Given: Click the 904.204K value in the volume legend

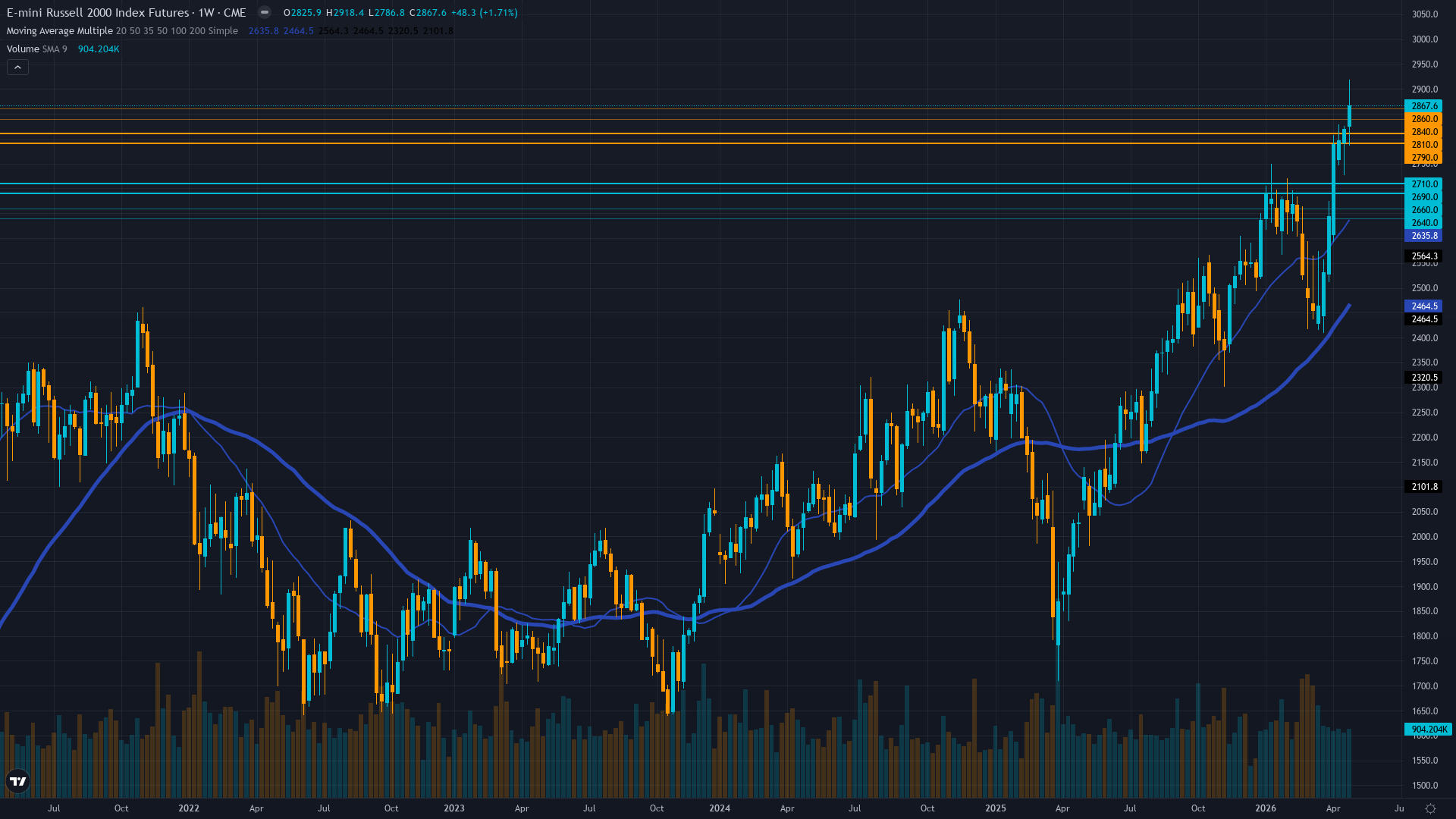Looking at the screenshot, I should tap(99, 49).
